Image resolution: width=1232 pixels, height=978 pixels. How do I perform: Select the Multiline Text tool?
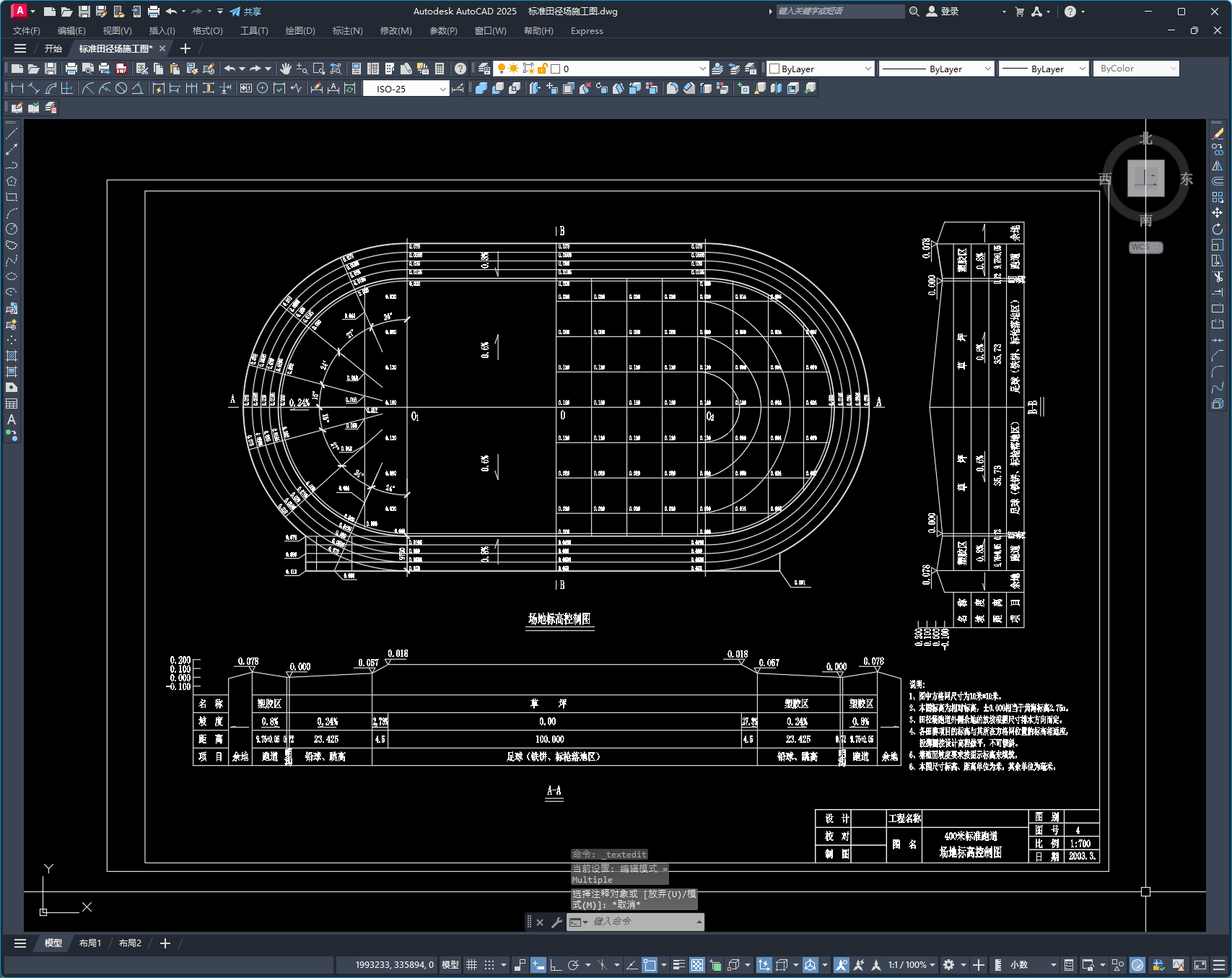[x=12, y=419]
